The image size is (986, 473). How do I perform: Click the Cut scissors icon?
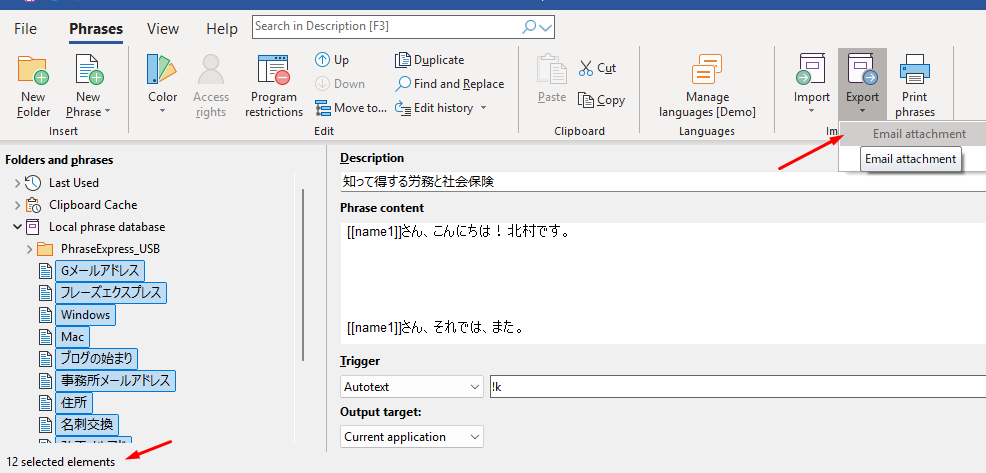click(x=586, y=68)
